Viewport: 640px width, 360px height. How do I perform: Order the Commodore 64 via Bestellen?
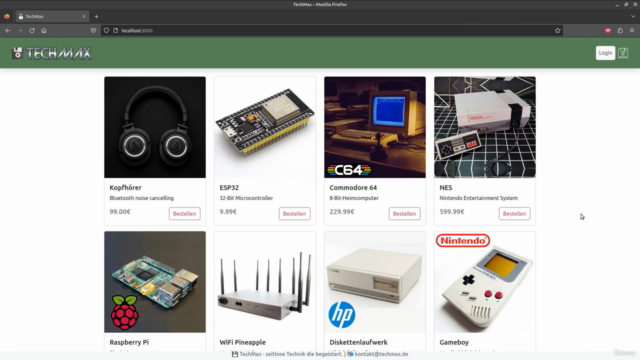[x=404, y=213]
